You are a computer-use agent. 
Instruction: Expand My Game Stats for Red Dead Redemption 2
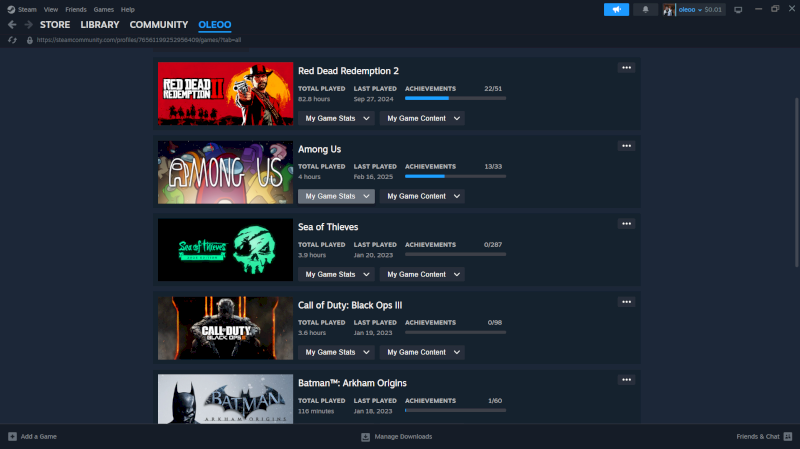pyautogui.click(x=336, y=118)
